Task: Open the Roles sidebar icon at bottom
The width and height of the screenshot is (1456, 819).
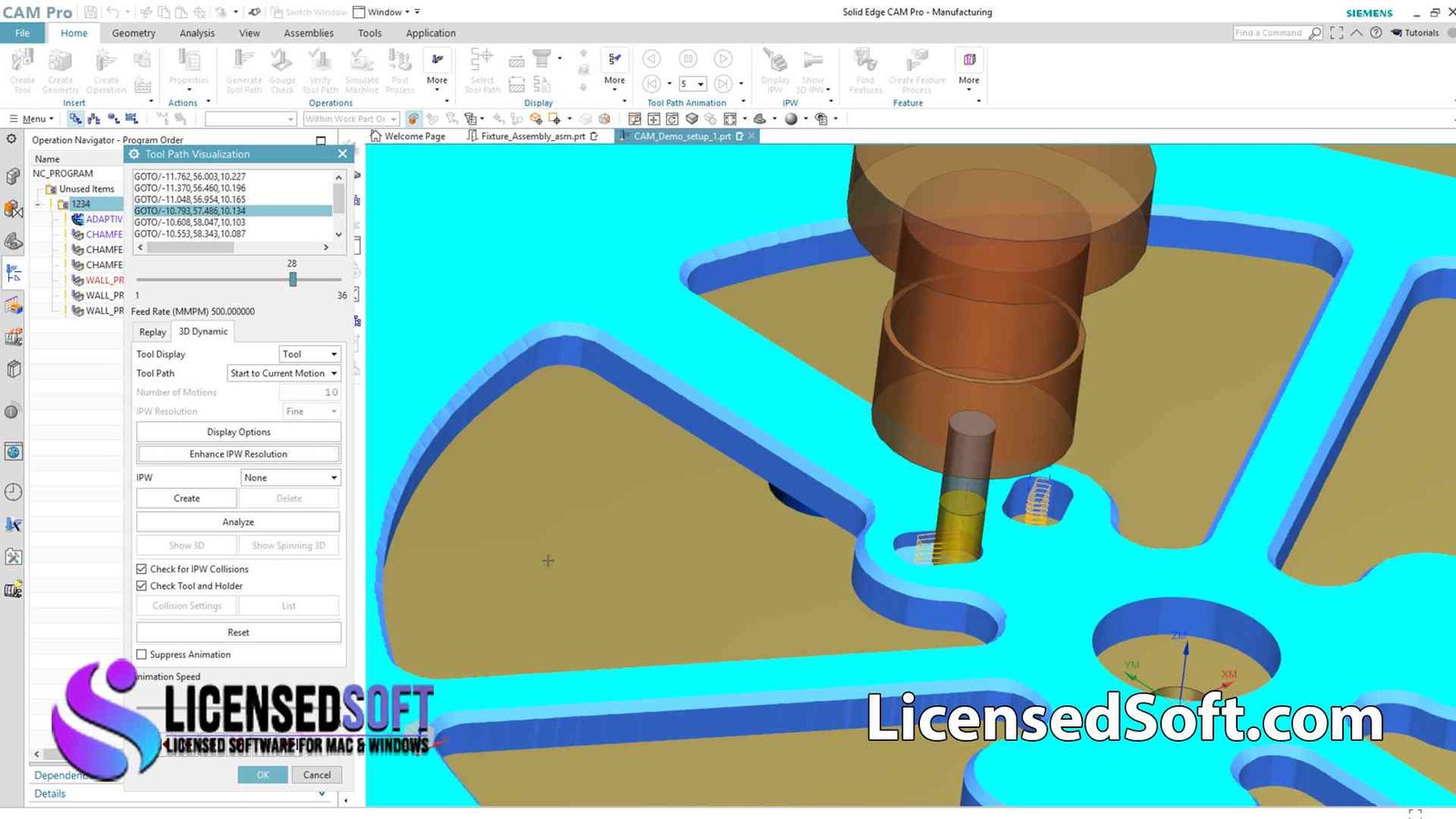Action: pyautogui.click(x=13, y=590)
